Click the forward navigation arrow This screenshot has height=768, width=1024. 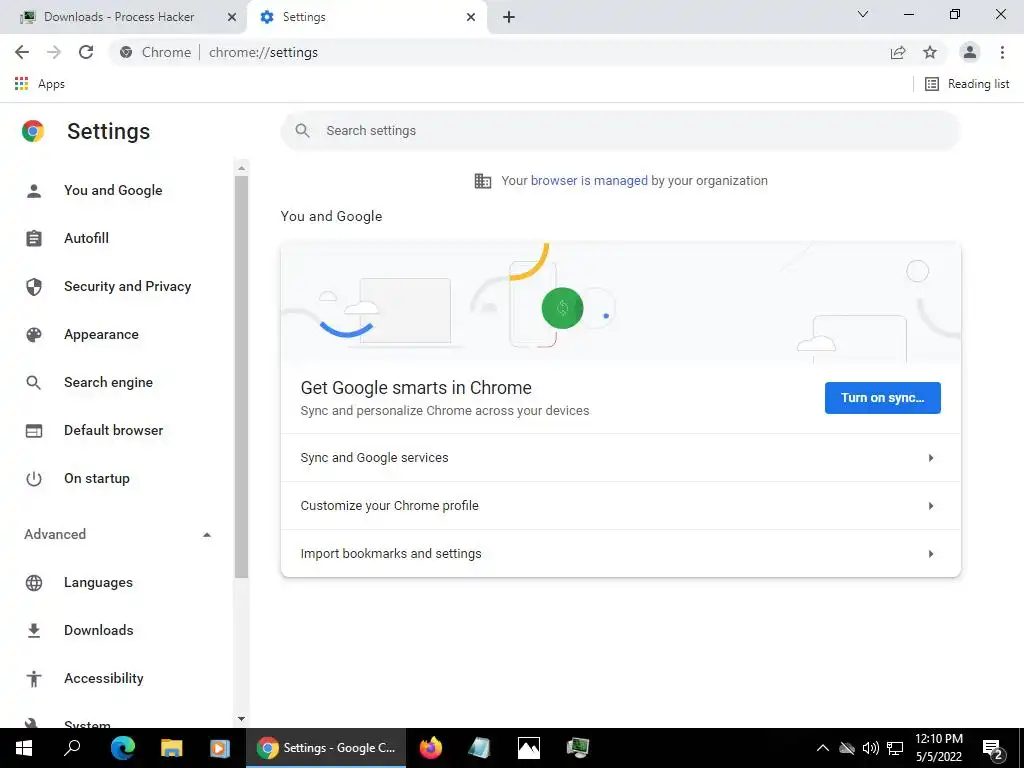pyautogui.click(x=54, y=52)
